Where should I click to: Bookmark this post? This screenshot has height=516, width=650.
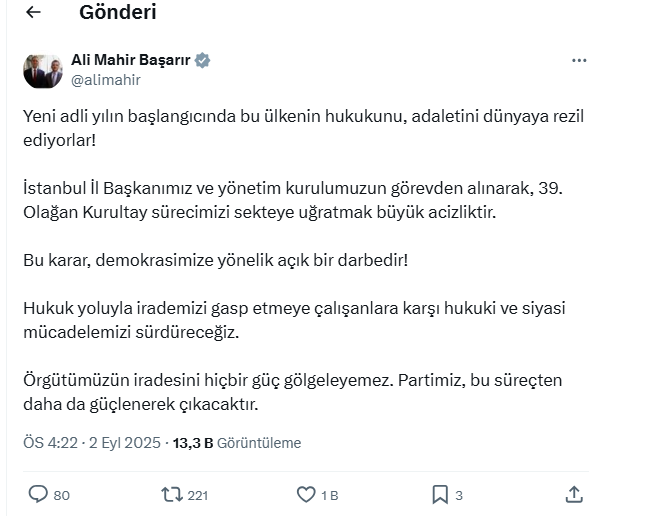(x=440, y=494)
